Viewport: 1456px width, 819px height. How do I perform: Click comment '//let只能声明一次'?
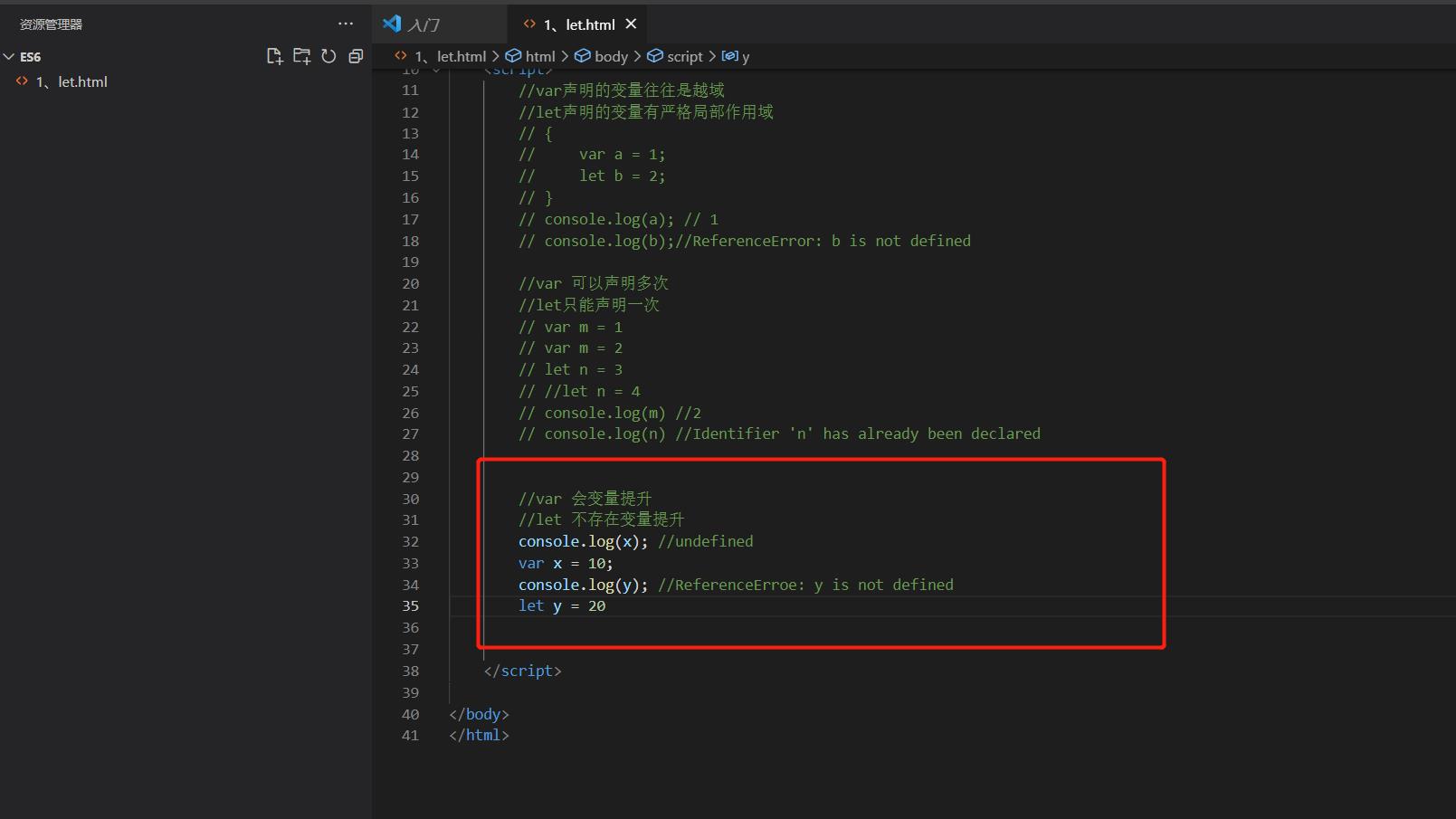(x=588, y=305)
